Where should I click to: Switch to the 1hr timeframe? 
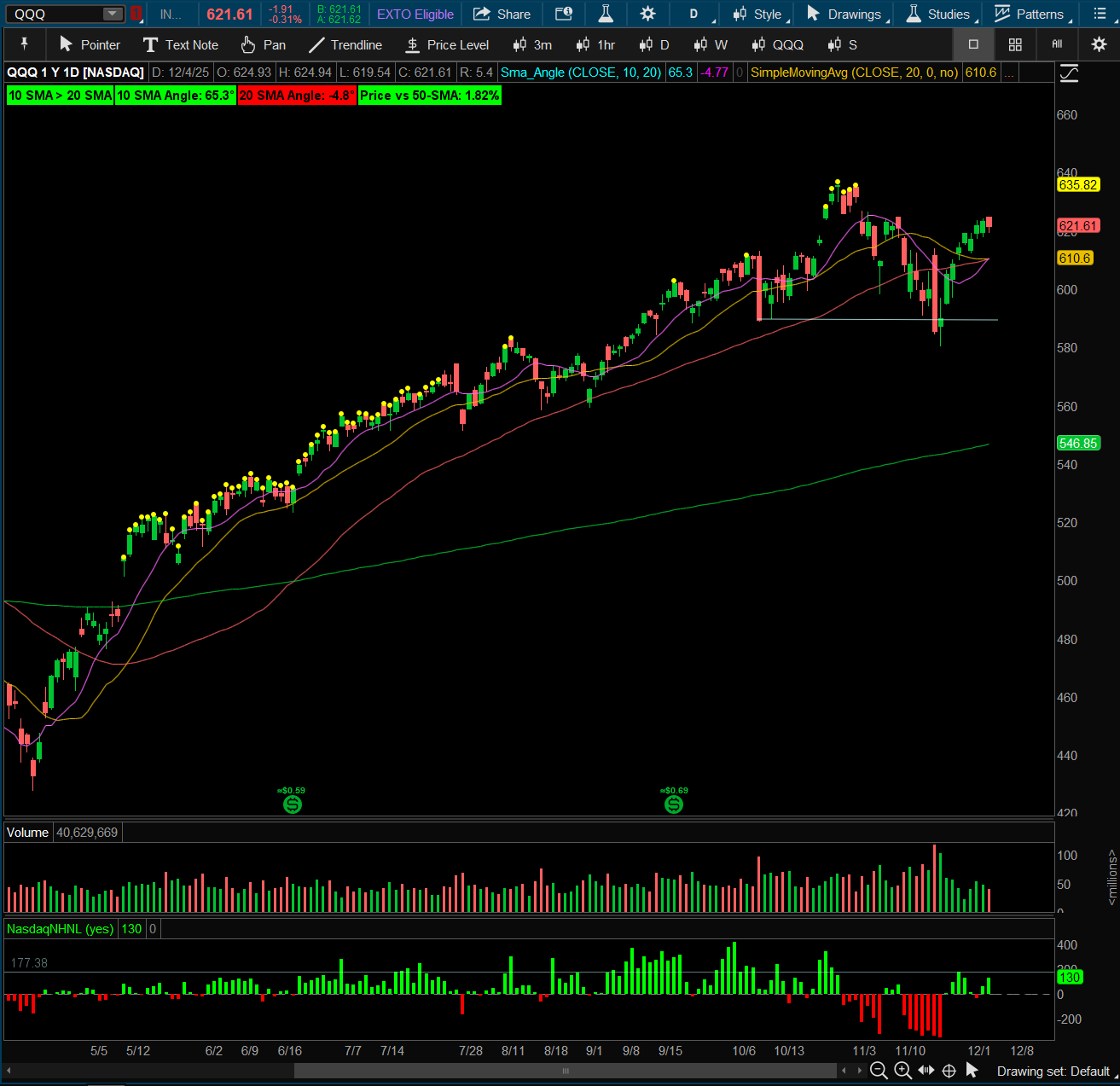click(x=595, y=44)
